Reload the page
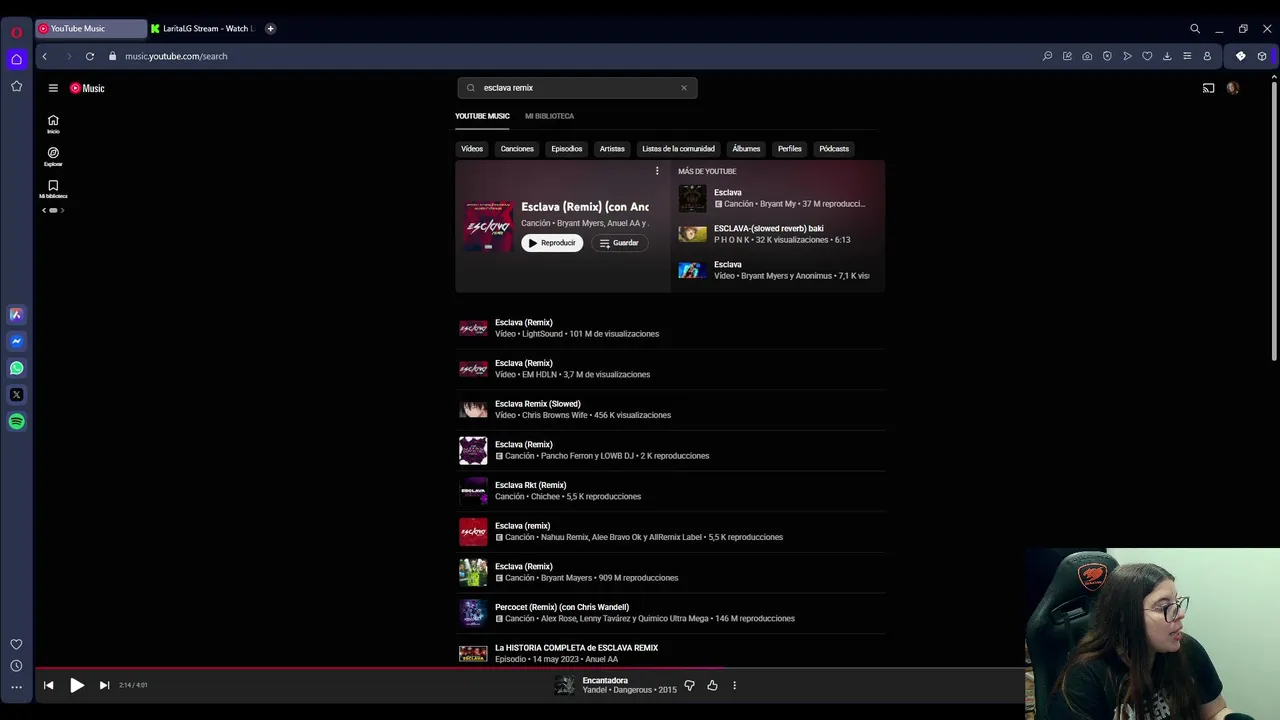 (90, 56)
